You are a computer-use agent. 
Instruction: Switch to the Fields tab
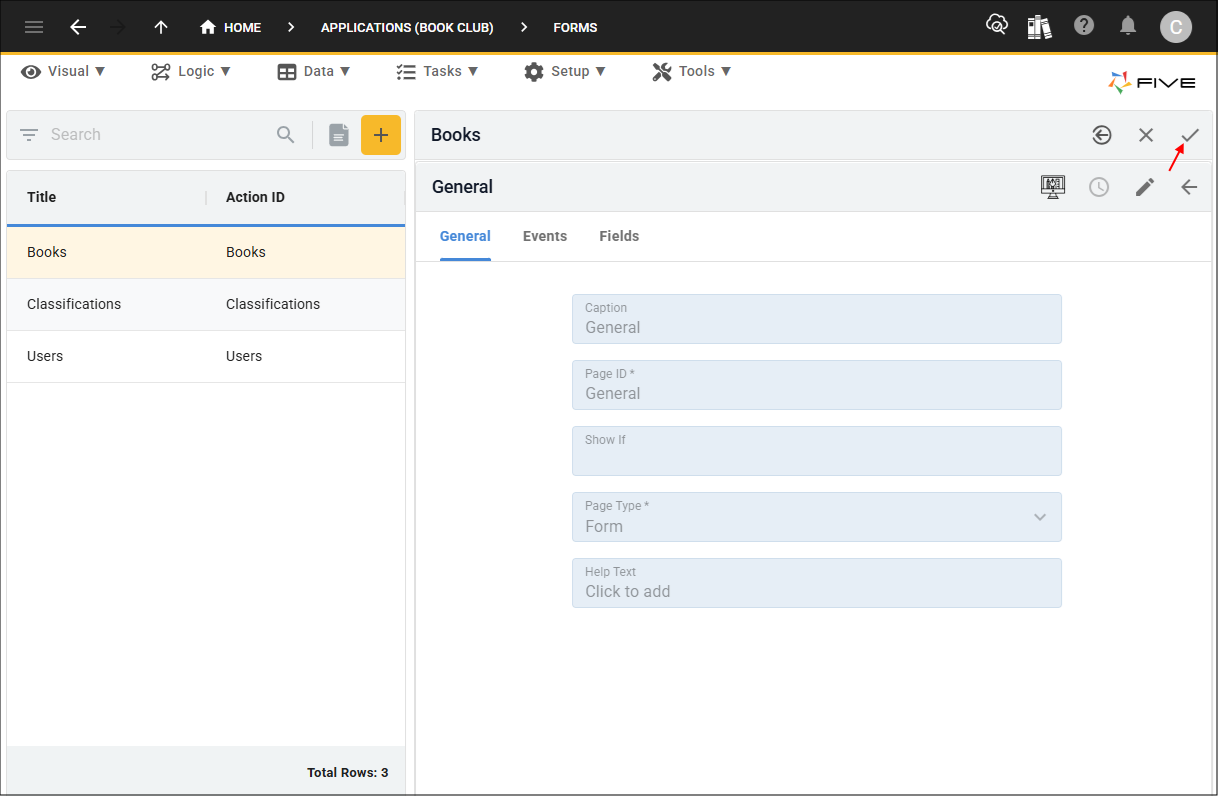(619, 237)
